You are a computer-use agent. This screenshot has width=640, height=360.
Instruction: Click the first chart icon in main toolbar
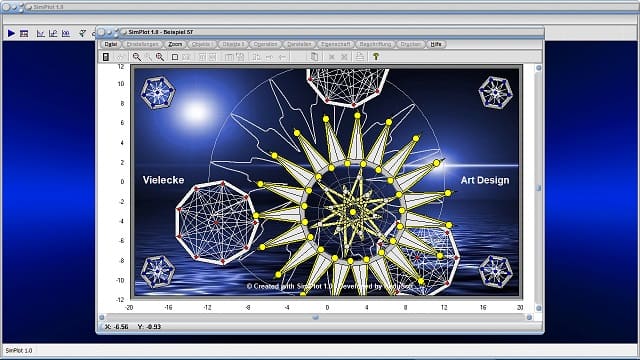[40, 33]
